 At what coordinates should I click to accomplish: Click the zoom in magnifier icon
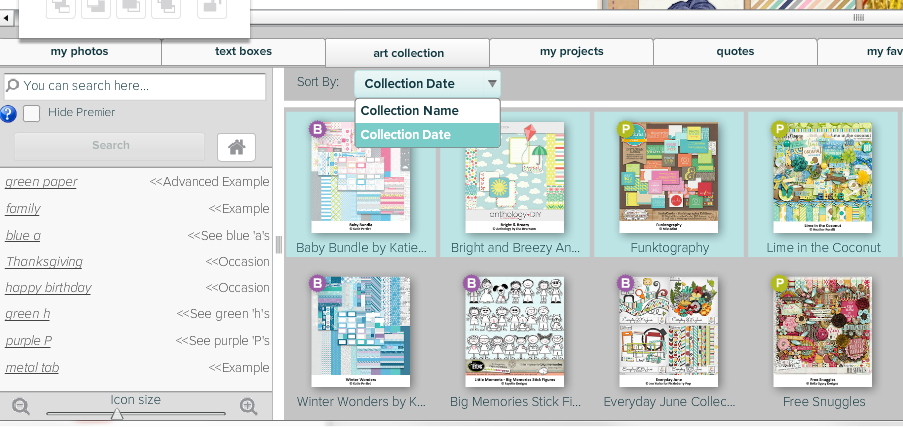coord(249,406)
